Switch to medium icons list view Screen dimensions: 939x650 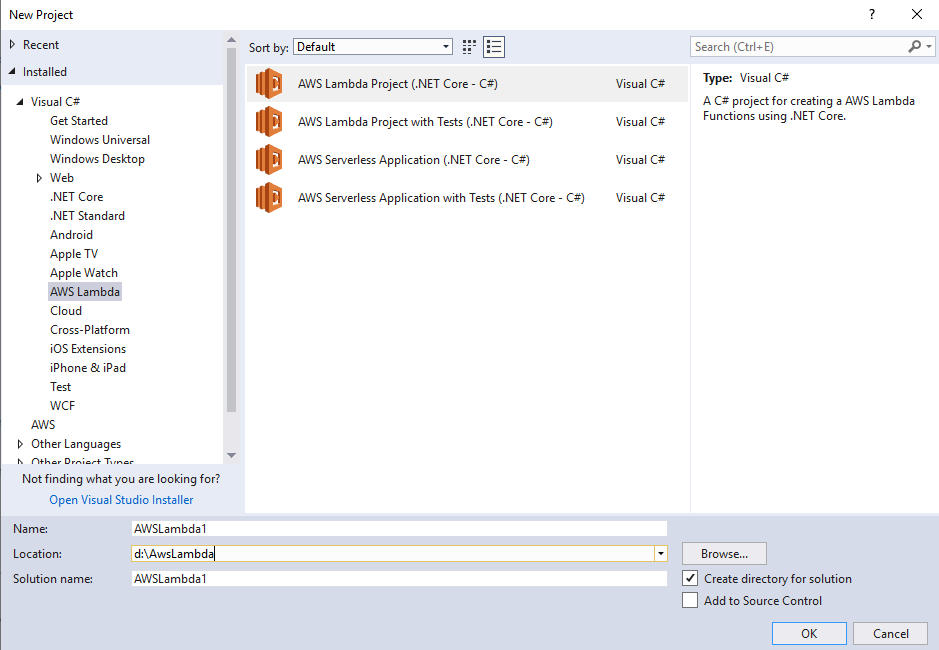coord(494,47)
